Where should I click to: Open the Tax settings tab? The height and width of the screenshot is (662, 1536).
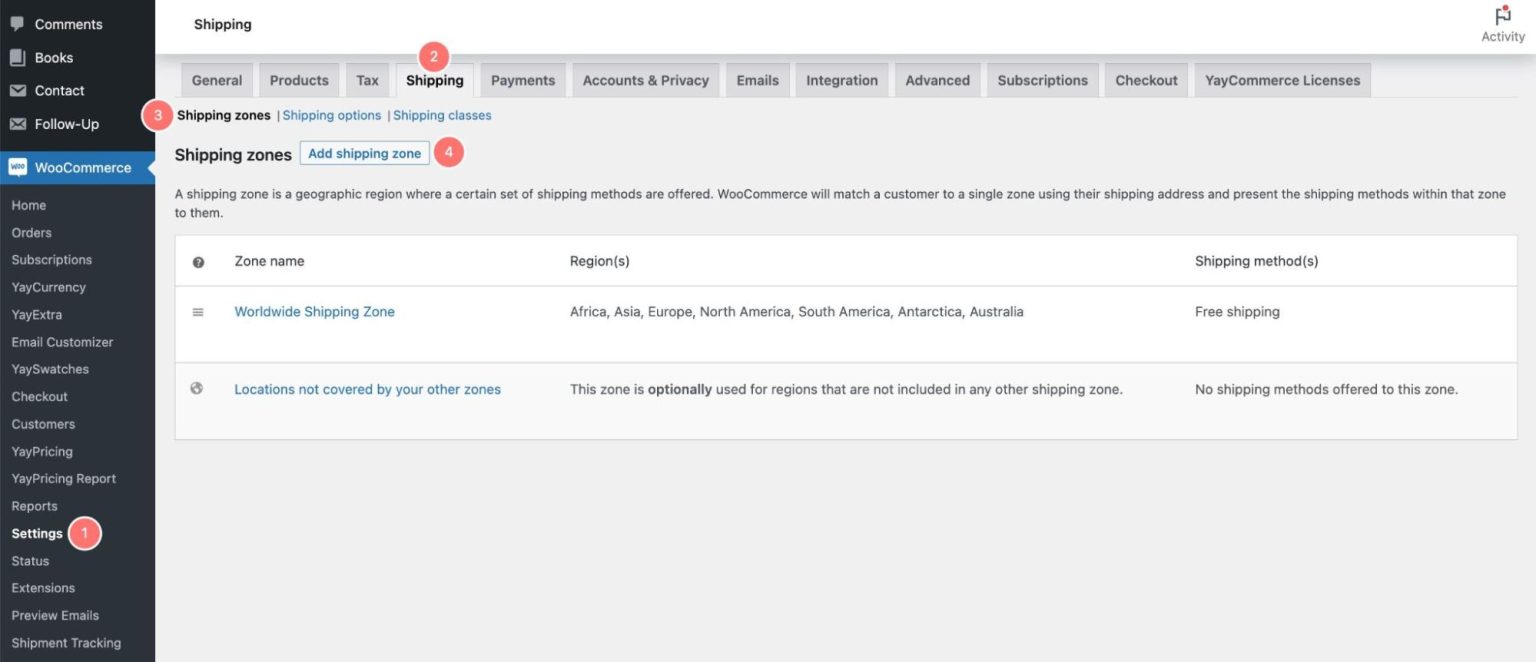[x=367, y=79]
